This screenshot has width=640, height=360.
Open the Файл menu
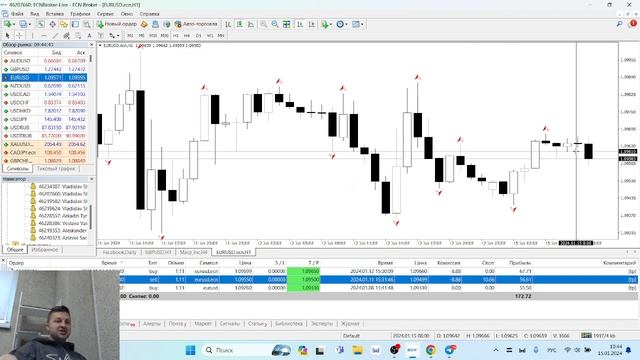click(16, 14)
